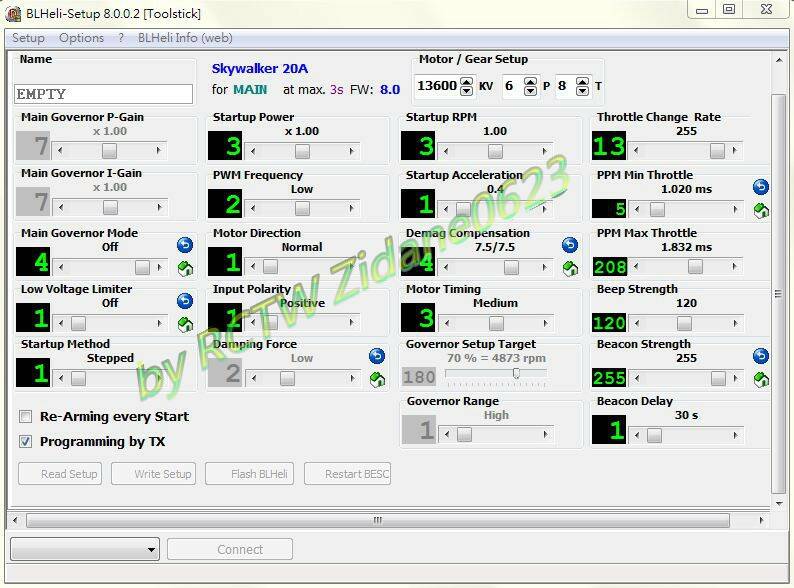Click right arrow of PPM Max Throttle slider
Image resolution: width=794 pixels, height=588 pixels.
click(x=735, y=266)
